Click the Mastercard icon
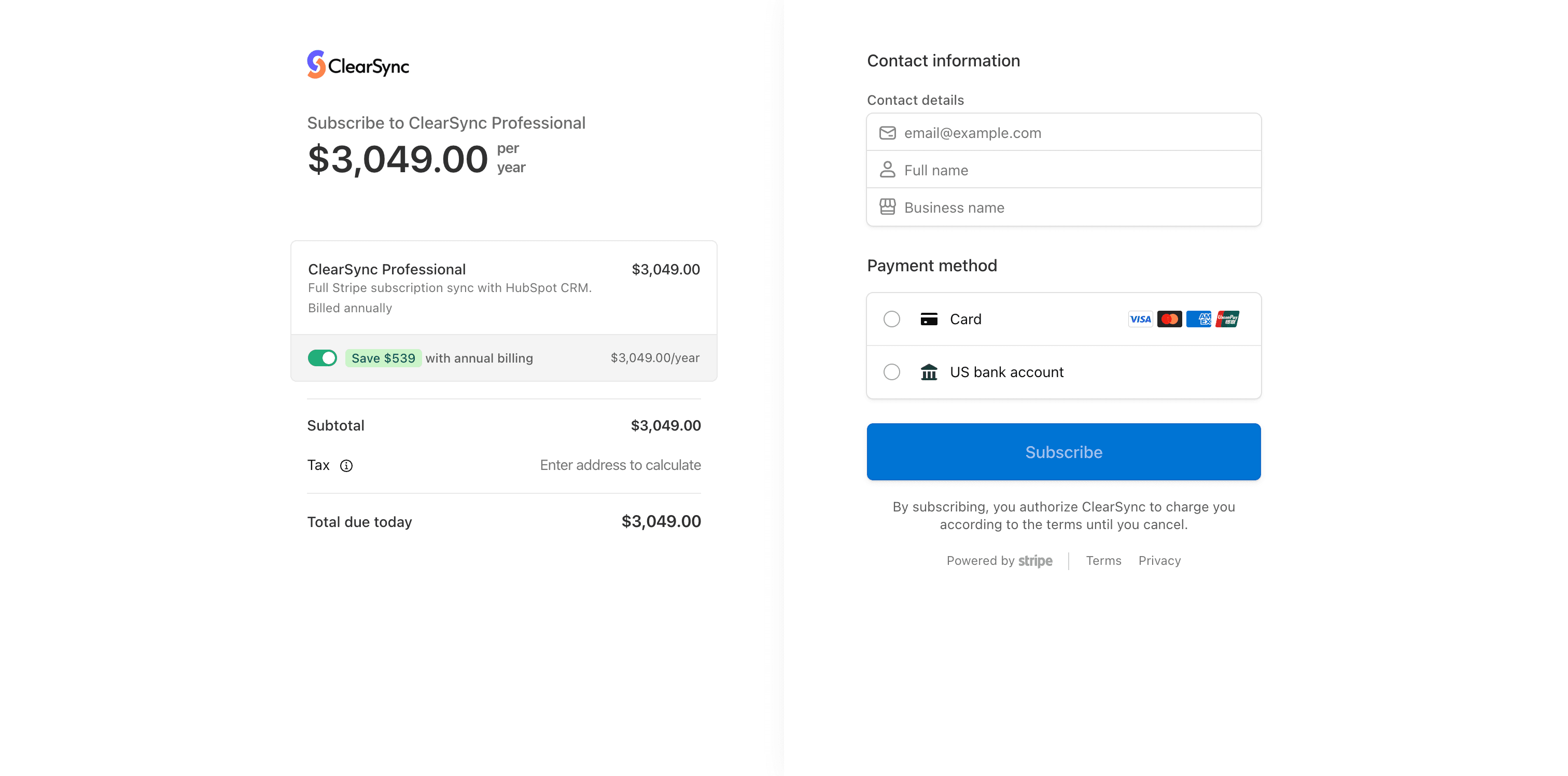1568x776 pixels. click(1169, 319)
